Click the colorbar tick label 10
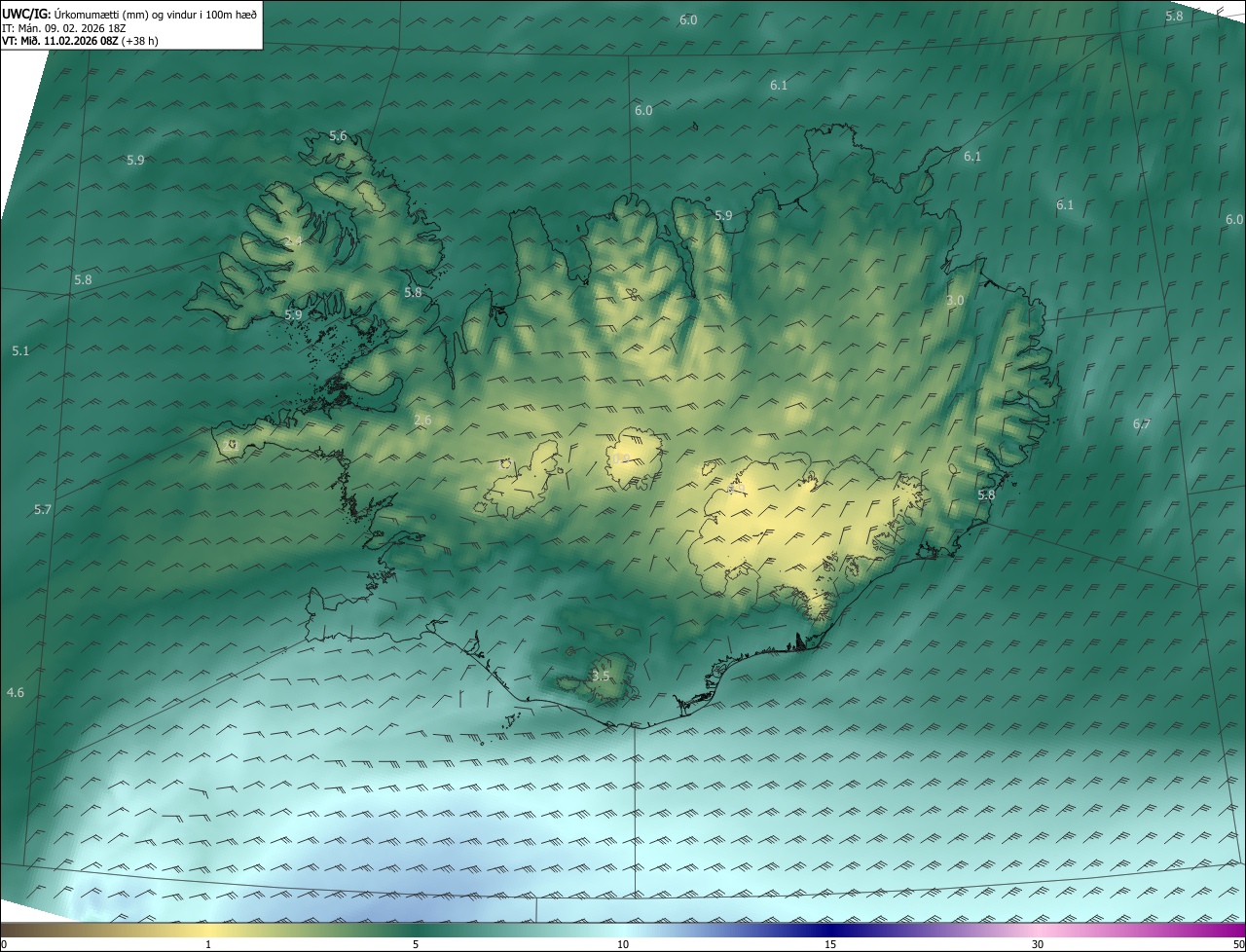The width and height of the screenshot is (1246, 952). point(623,944)
